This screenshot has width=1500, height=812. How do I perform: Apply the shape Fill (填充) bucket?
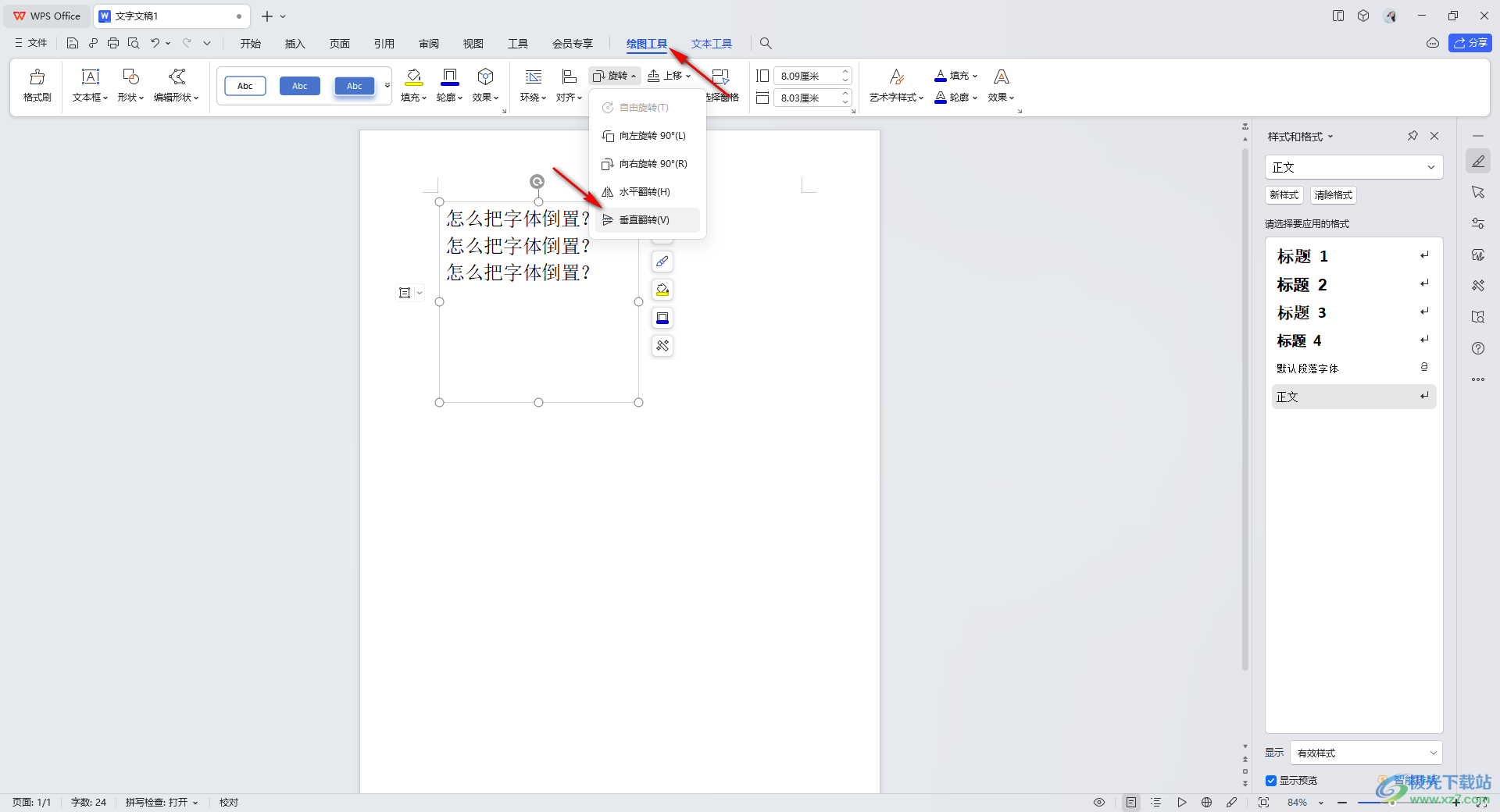click(413, 77)
